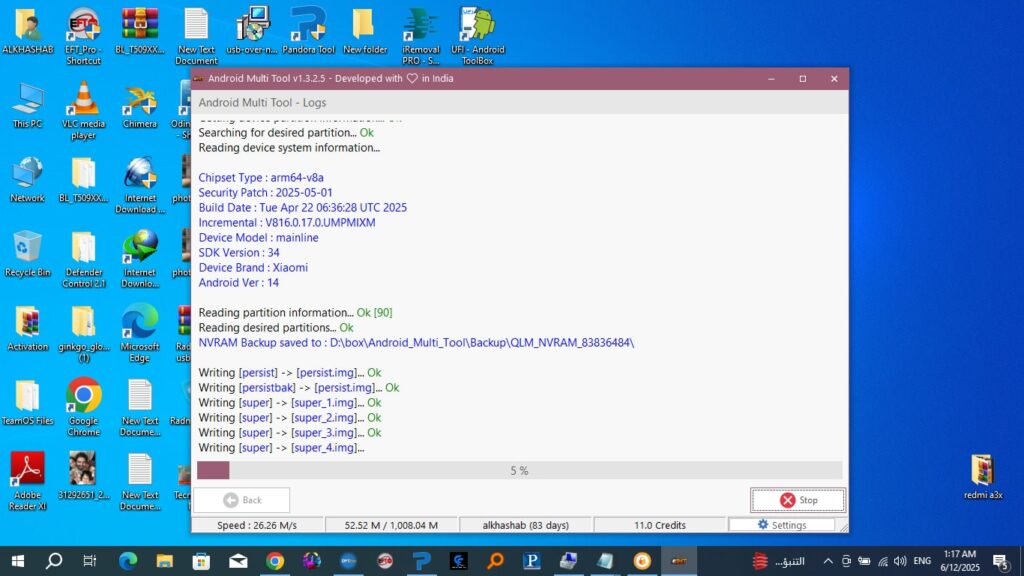Click the Stop button to halt flashing
1024x576 pixels.
[798, 500]
